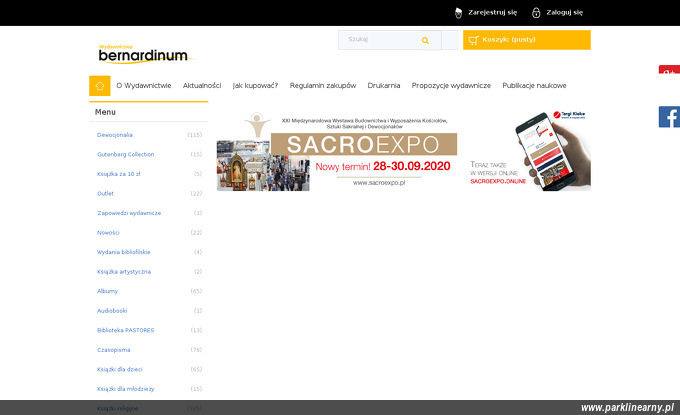The image size is (680, 415).
Task: Open the Koszyk (pusty) cart button
Action: pyautogui.click(x=527, y=40)
